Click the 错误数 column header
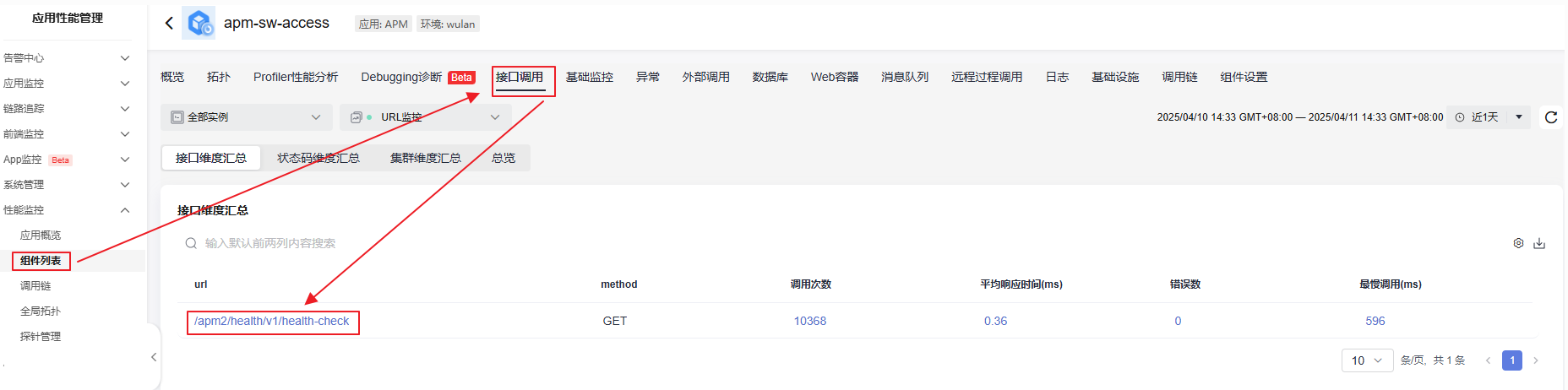 pyautogui.click(x=1185, y=284)
